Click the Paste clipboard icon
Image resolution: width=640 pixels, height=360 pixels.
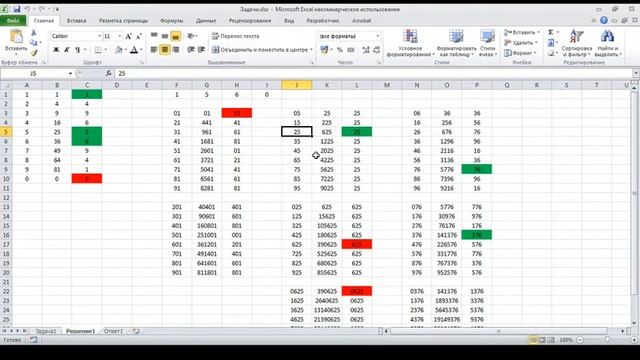coord(16,36)
